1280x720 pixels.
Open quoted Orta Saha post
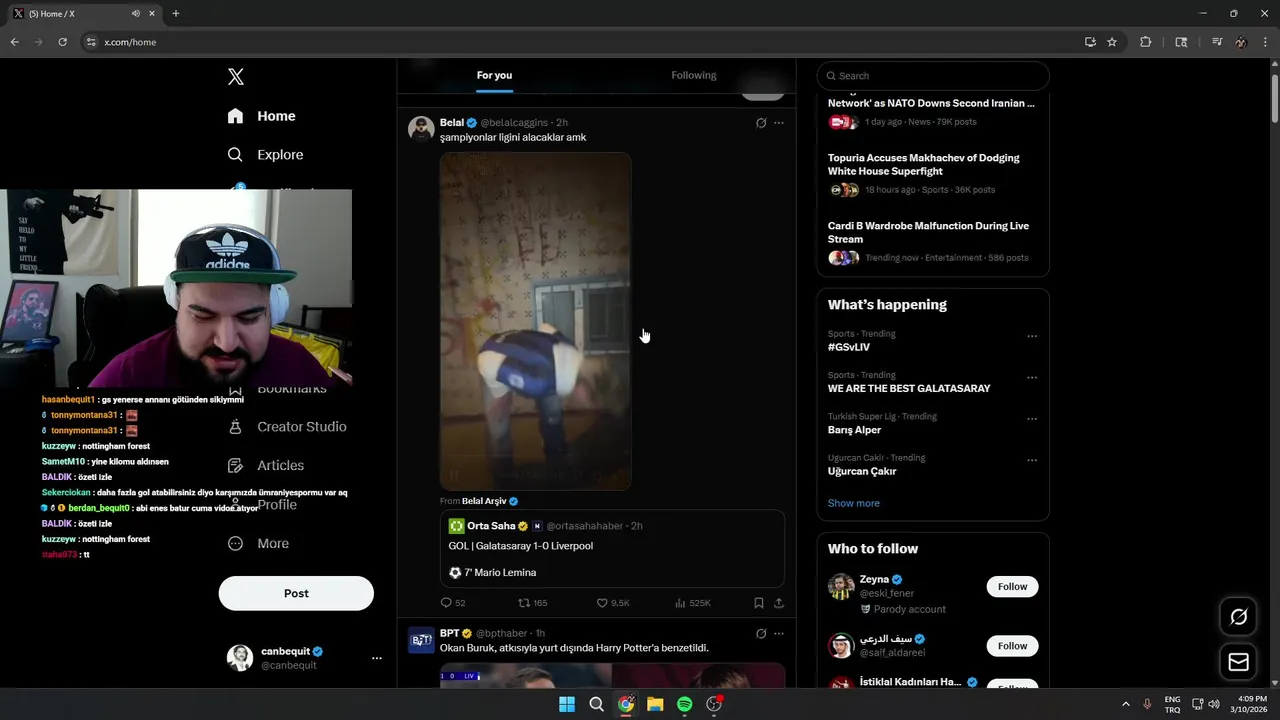[612, 548]
